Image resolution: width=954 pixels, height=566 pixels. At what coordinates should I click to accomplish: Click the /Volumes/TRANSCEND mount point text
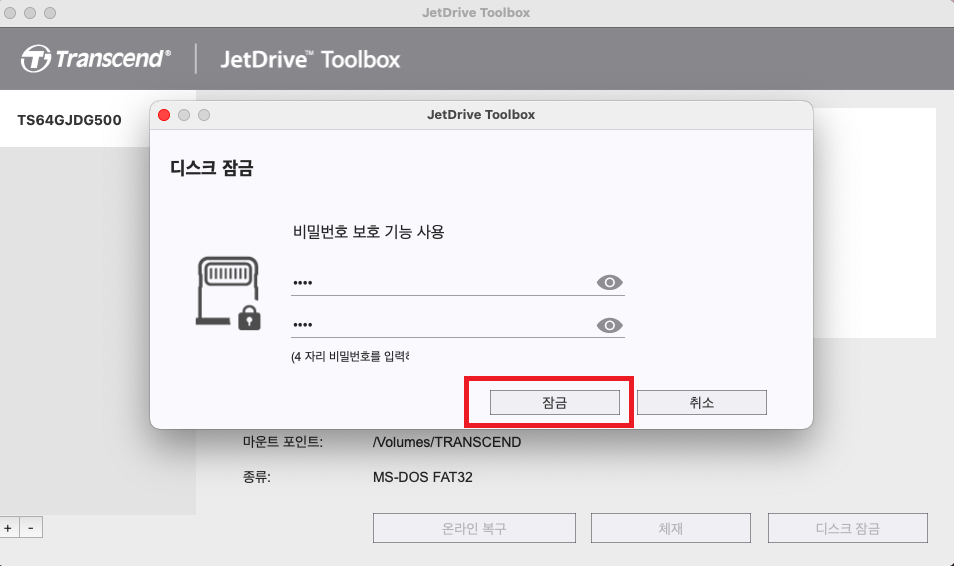pyautogui.click(x=447, y=442)
